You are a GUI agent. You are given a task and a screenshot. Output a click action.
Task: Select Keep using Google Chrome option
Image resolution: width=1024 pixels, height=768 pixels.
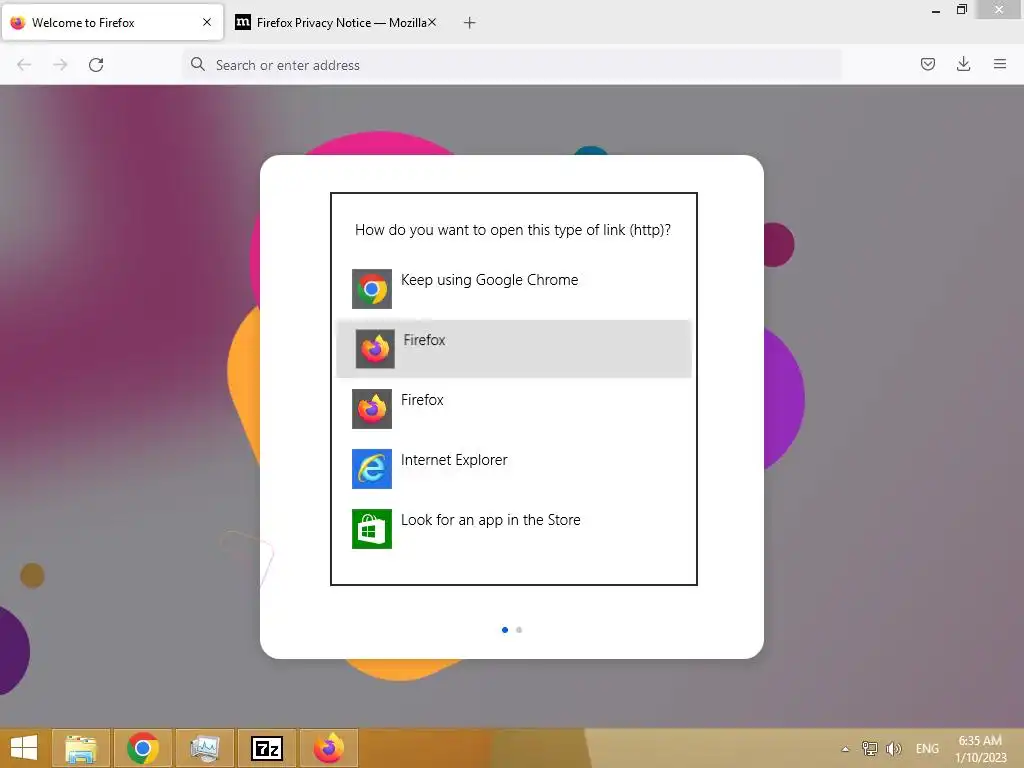pos(513,289)
